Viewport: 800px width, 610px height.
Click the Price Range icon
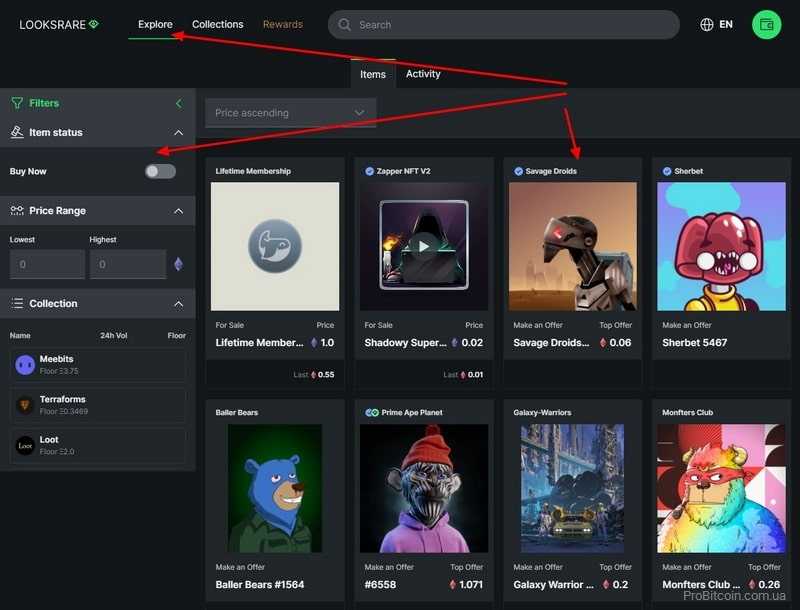coord(17,210)
